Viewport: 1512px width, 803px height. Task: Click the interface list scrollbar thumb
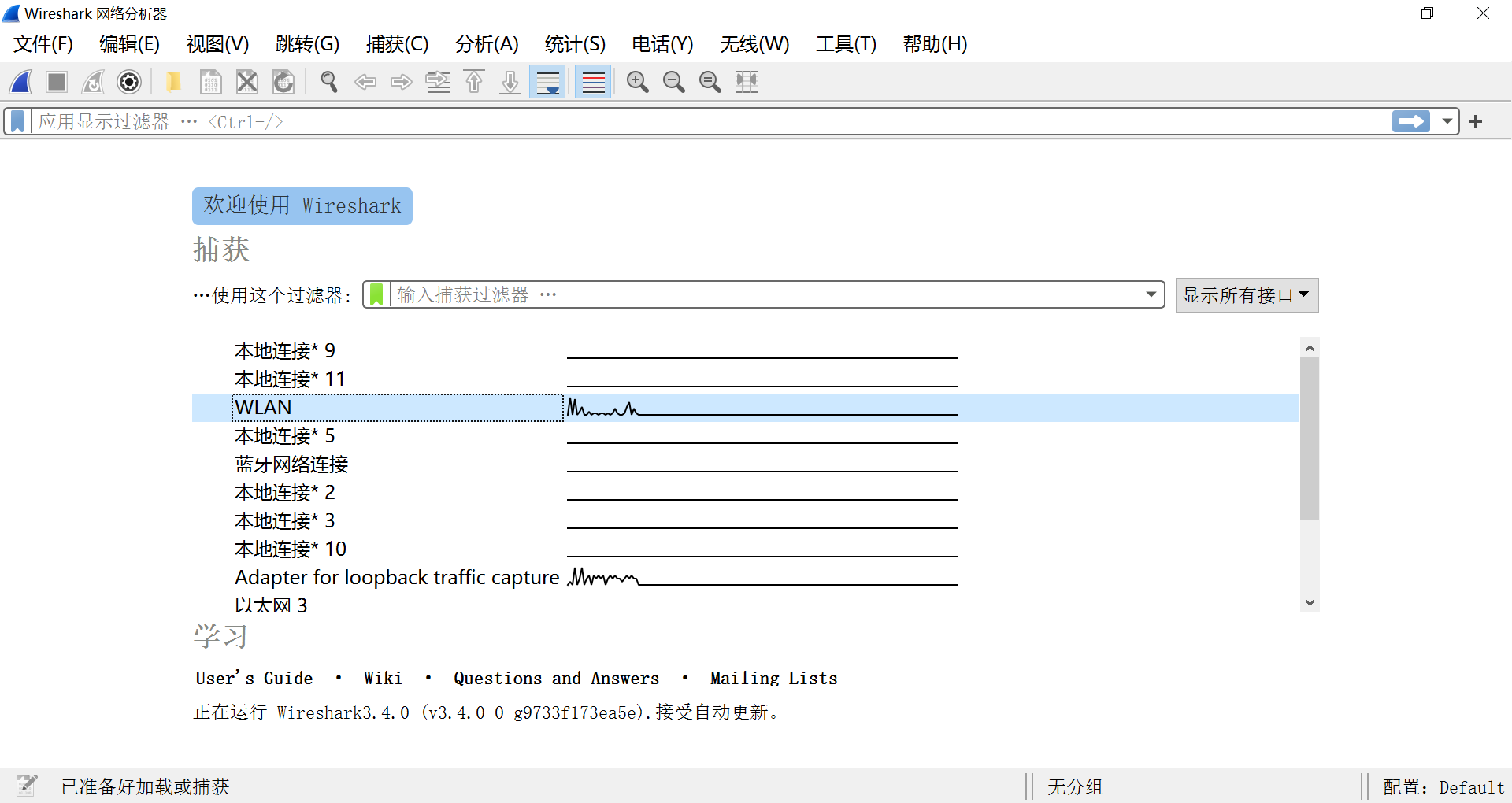1310,439
